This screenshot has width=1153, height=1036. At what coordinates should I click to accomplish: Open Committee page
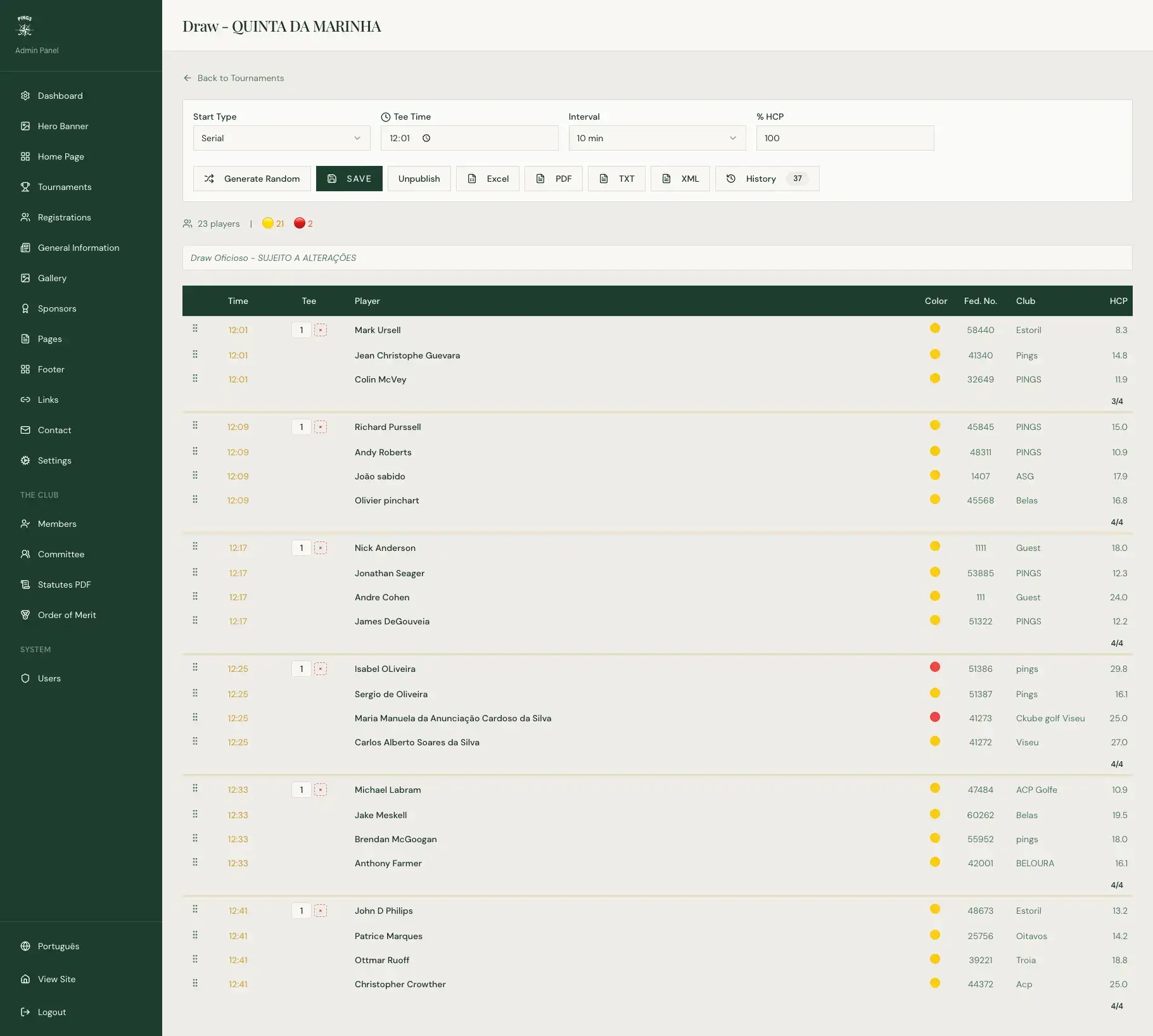(81, 554)
